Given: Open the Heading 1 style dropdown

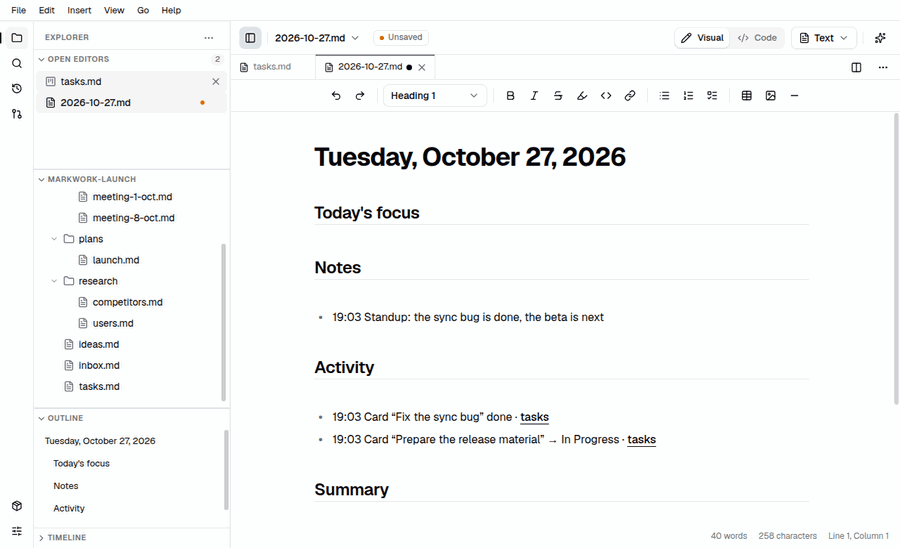Looking at the screenshot, I should click(x=435, y=96).
